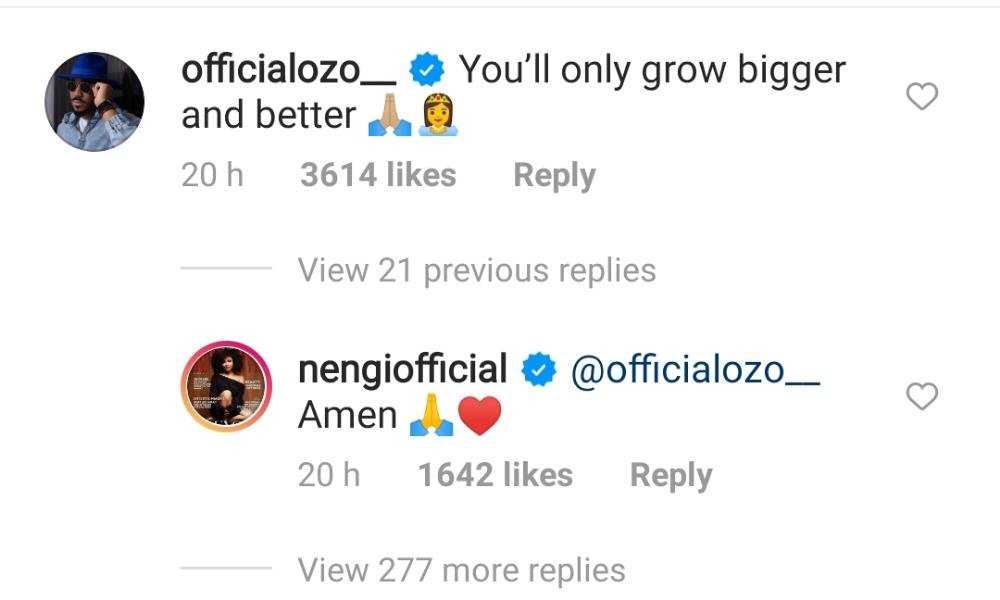
Task: Reply to the officialozo__ comment
Action: pyautogui.click(x=554, y=175)
